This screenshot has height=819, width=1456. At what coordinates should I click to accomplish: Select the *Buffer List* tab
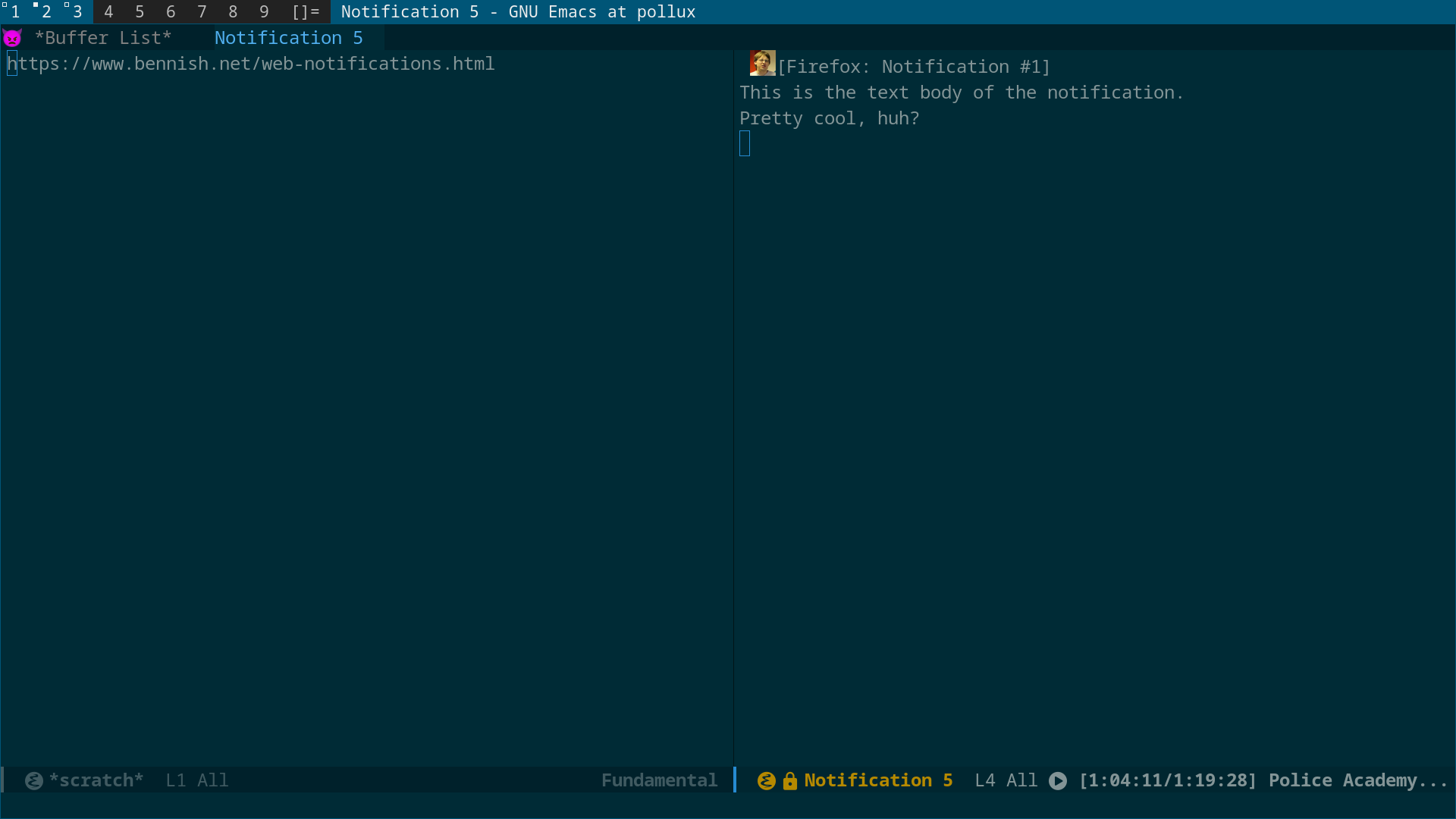click(x=103, y=38)
